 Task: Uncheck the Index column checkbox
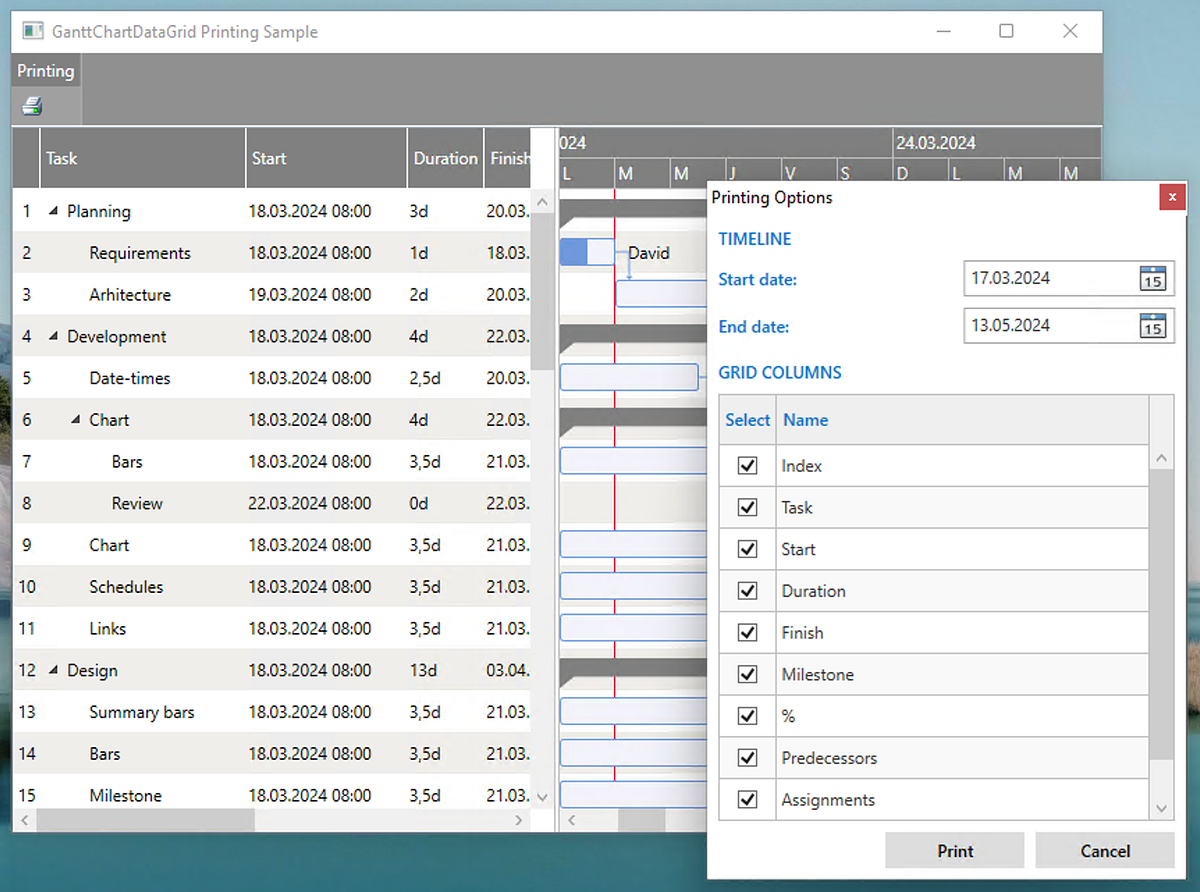(746, 465)
